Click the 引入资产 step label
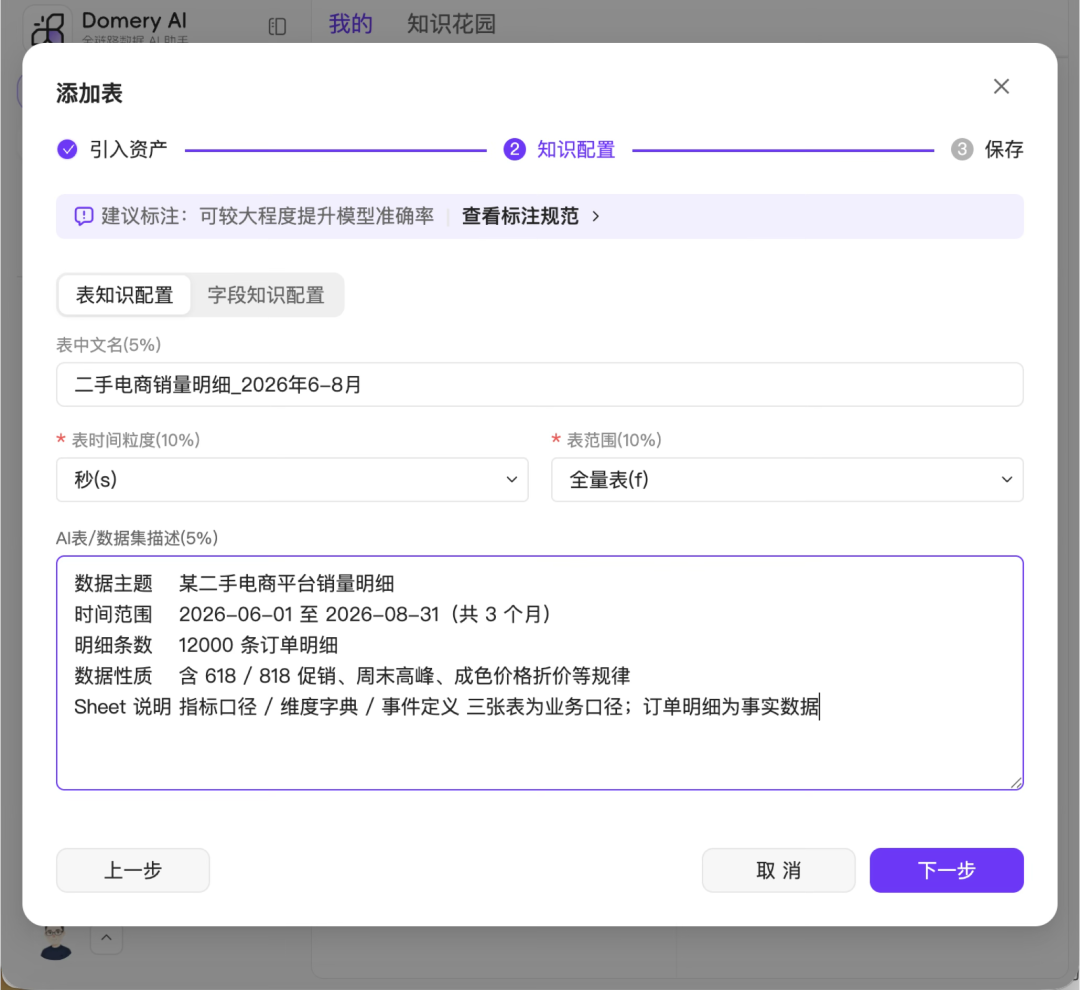The height and width of the screenshot is (990, 1080). (128, 149)
